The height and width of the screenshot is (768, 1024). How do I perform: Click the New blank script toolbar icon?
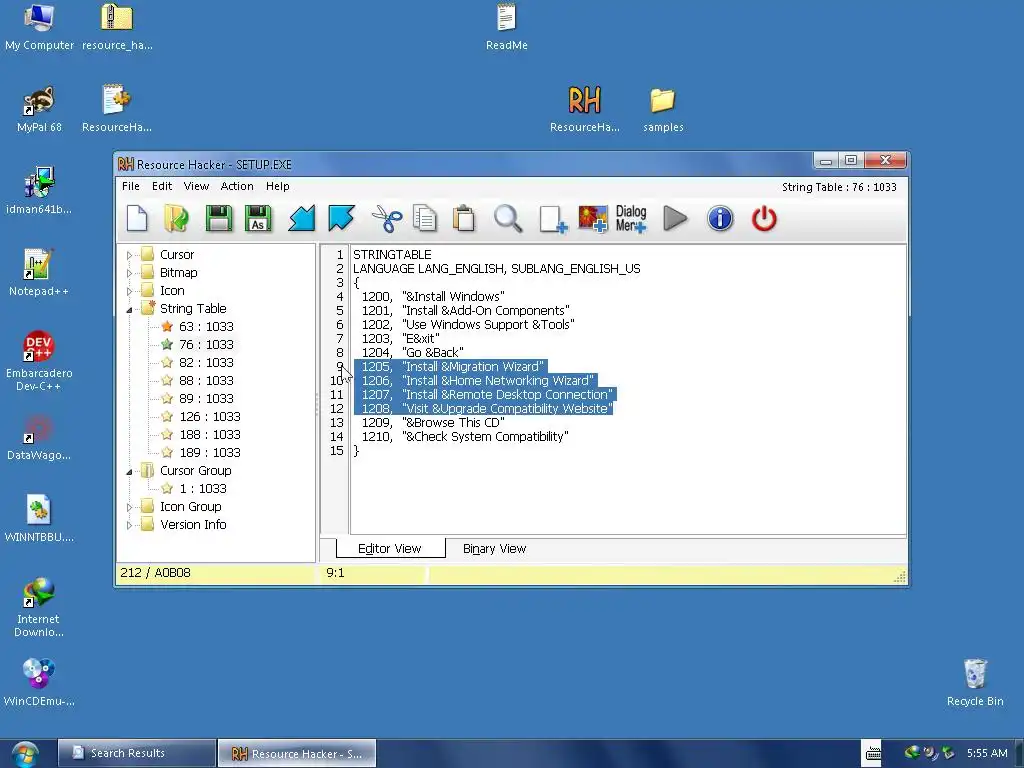137,219
